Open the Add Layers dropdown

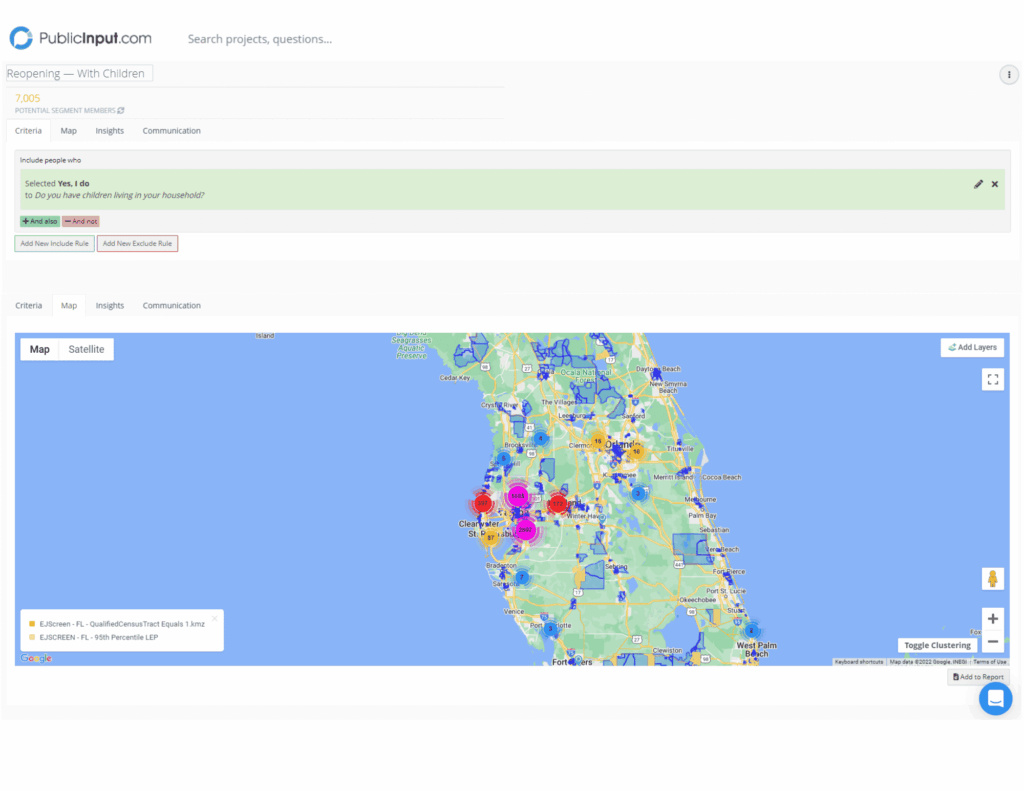click(x=972, y=347)
